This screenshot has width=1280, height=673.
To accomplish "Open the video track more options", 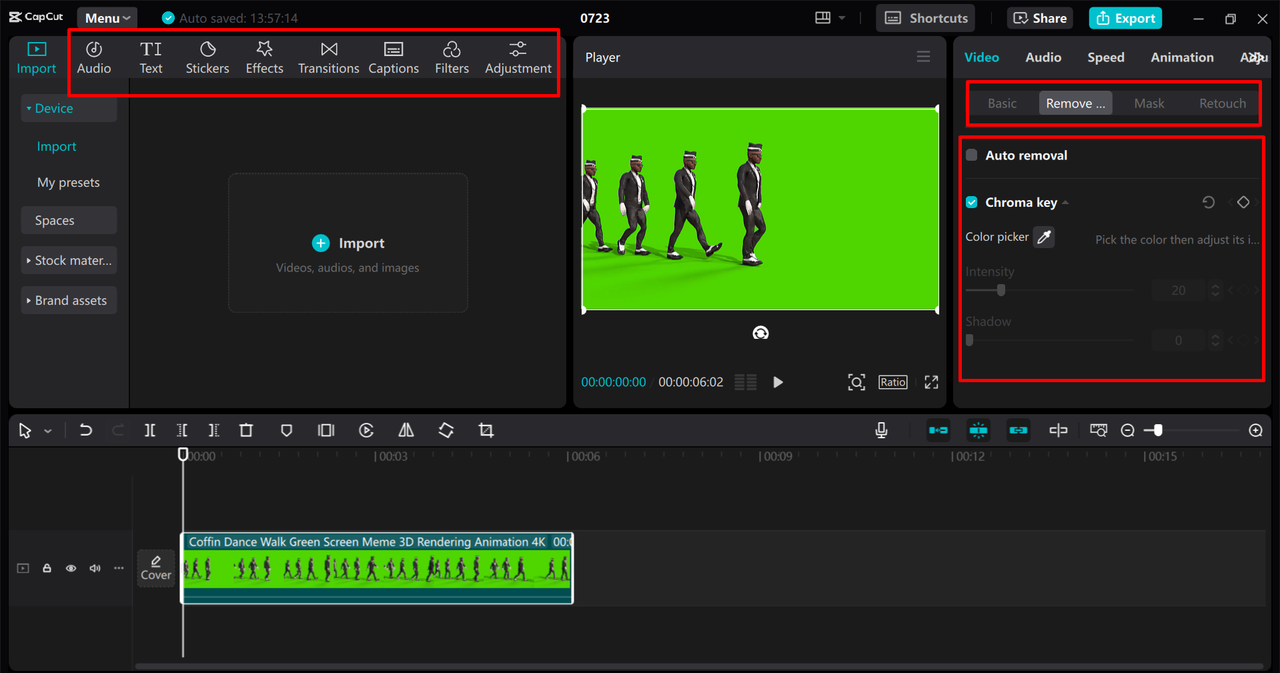I will click(119, 568).
